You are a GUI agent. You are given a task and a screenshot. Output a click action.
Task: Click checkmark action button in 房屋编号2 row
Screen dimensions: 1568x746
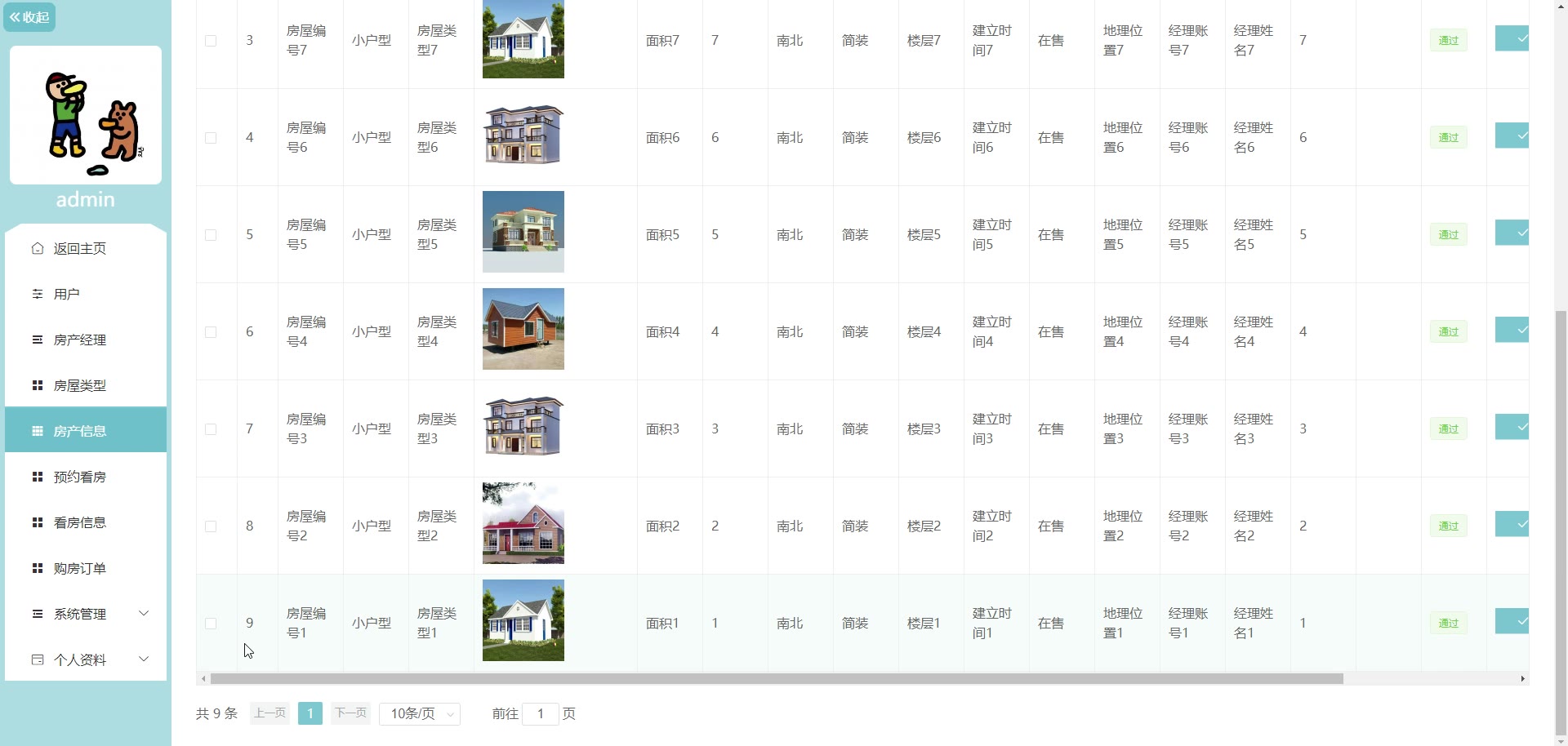(x=1512, y=524)
